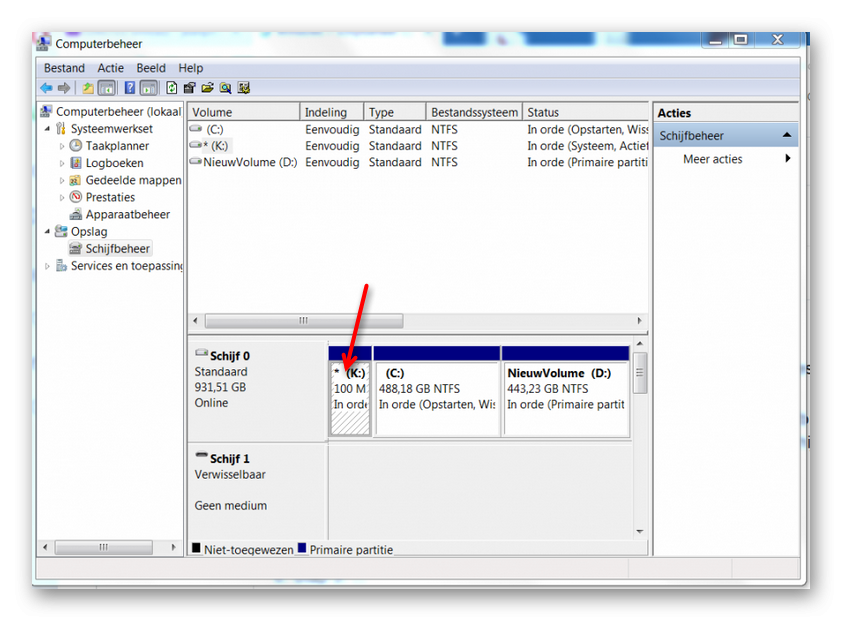Click Status cell 'In orde (Primaire partiti'

click(x=587, y=162)
